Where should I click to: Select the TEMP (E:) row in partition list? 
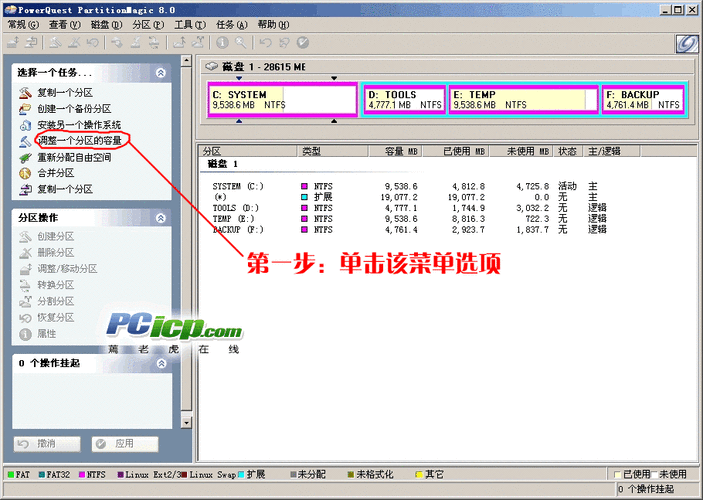pos(409,218)
